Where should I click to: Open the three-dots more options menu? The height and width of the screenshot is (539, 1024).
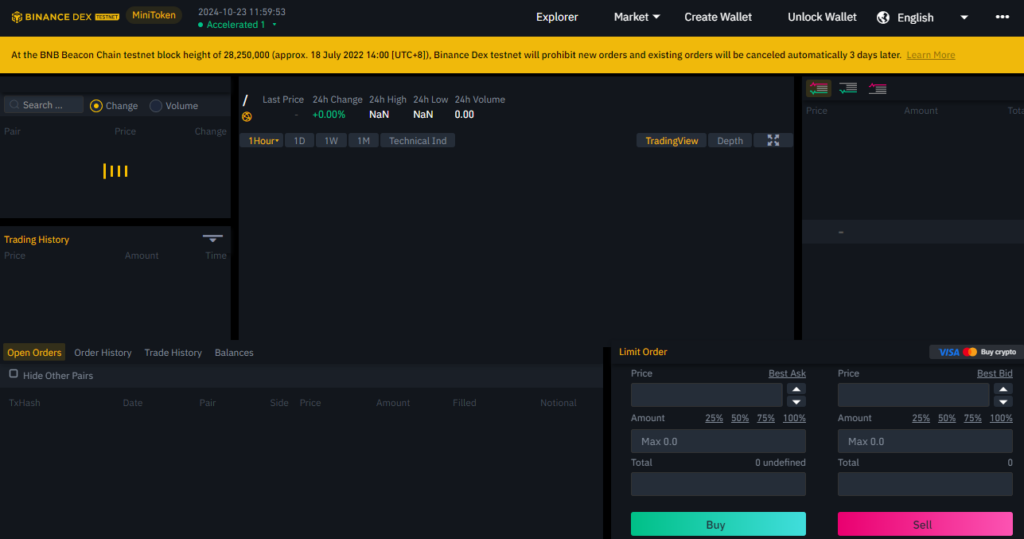[1002, 17]
